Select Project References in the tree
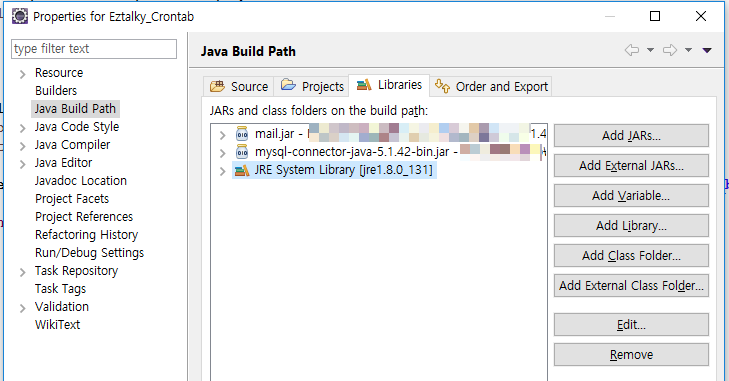Viewport: 729px width, 381px height. coord(84,217)
